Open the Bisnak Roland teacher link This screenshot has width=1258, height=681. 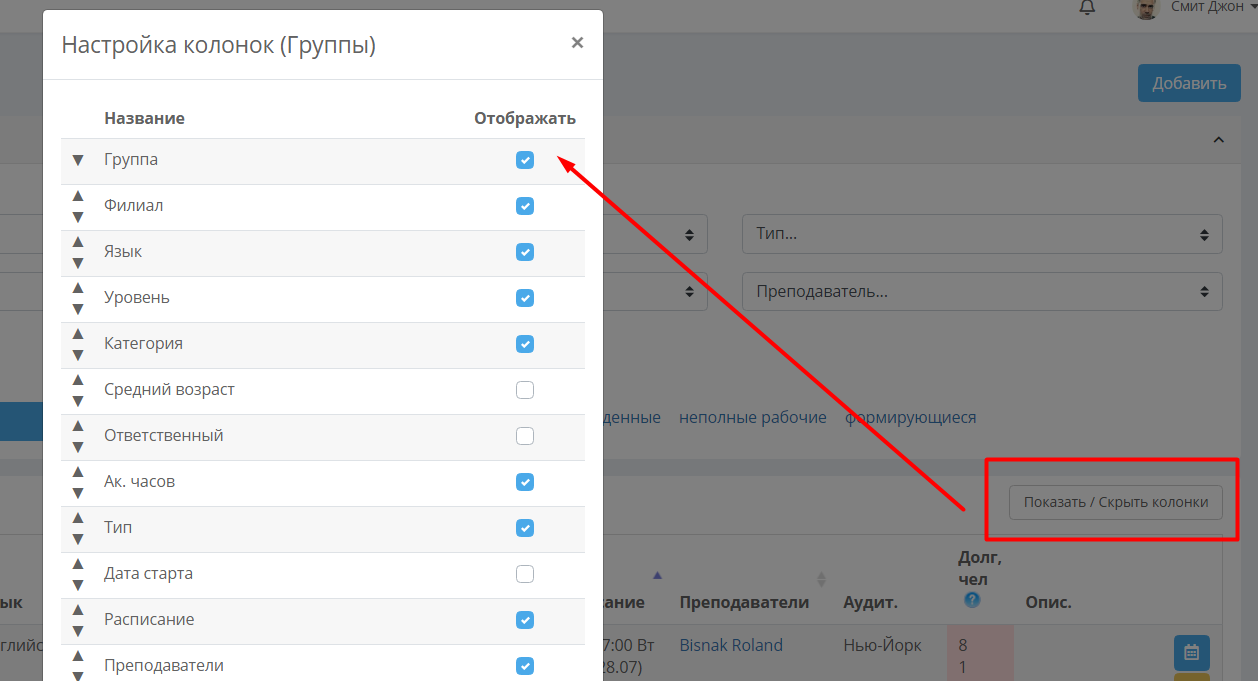[731, 645]
